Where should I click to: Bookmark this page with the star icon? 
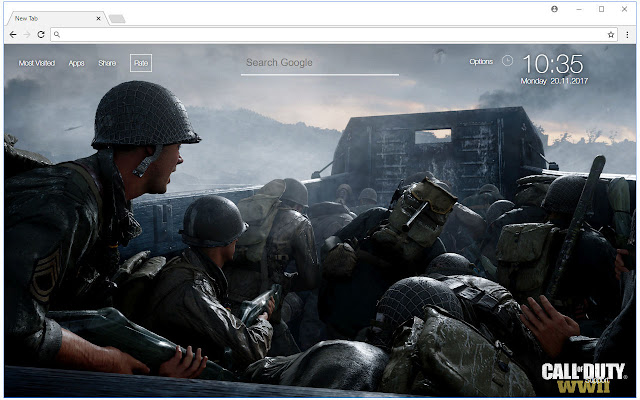click(611, 35)
